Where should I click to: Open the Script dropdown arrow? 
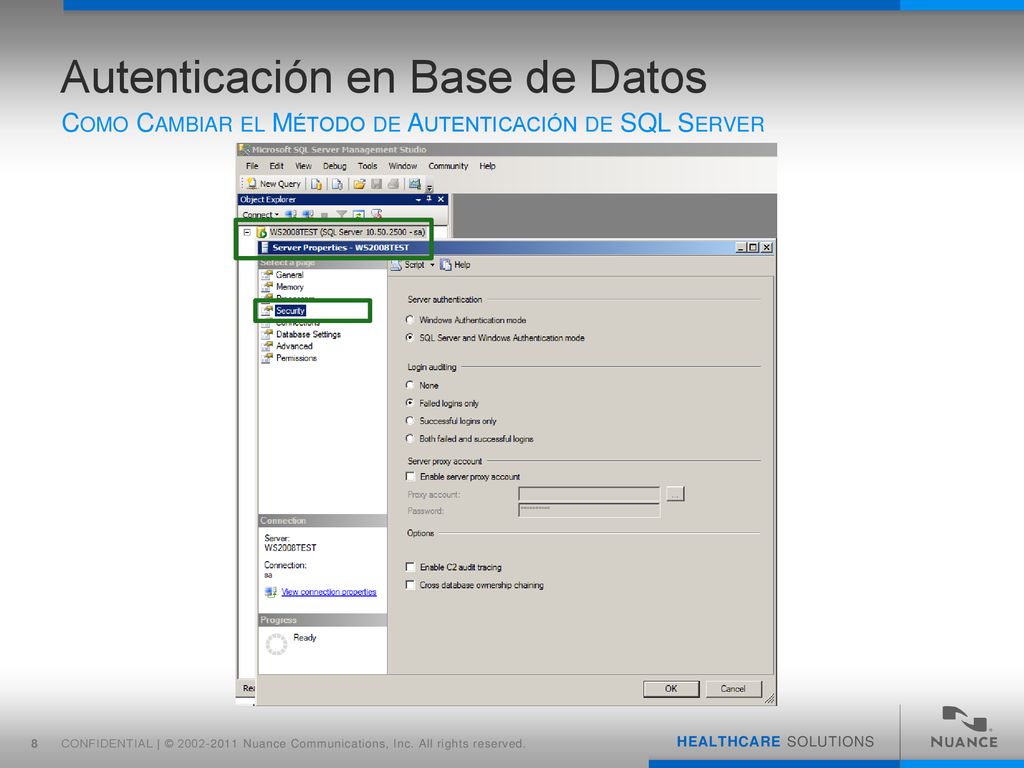point(432,264)
